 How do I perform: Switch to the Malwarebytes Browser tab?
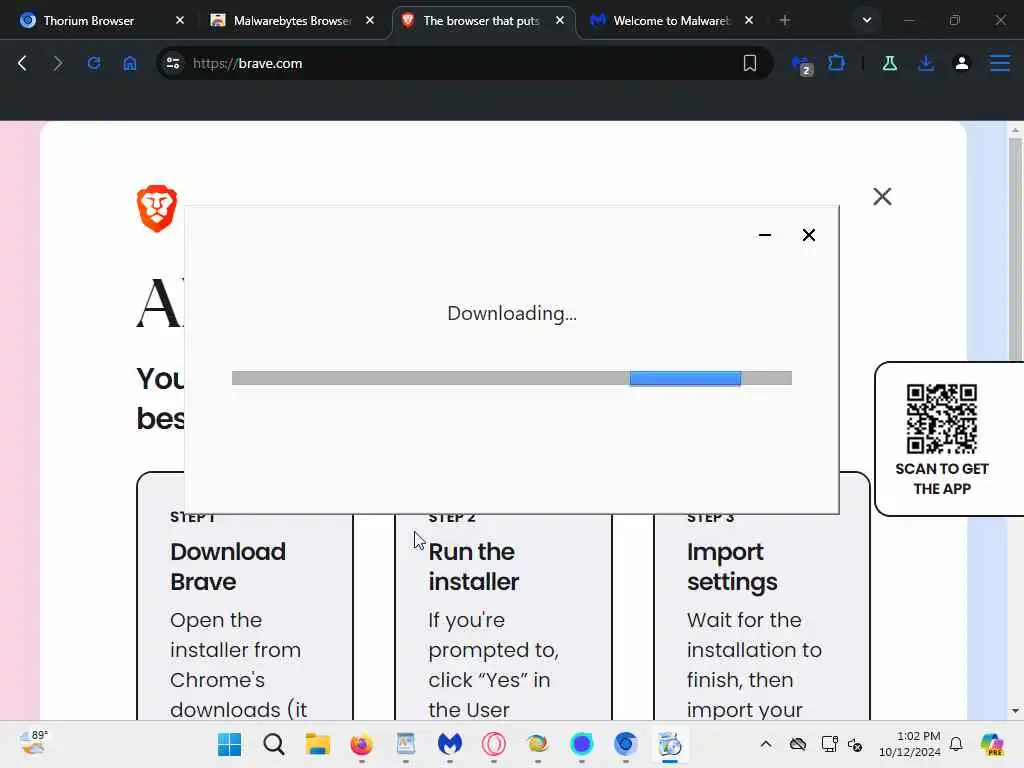click(292, 21)
